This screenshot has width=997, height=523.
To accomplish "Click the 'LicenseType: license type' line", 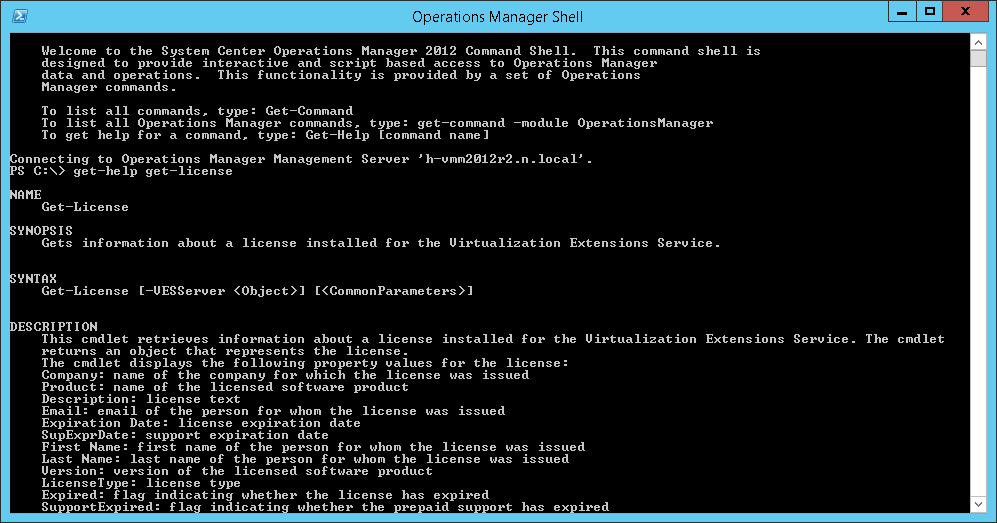I will (141, 483).
